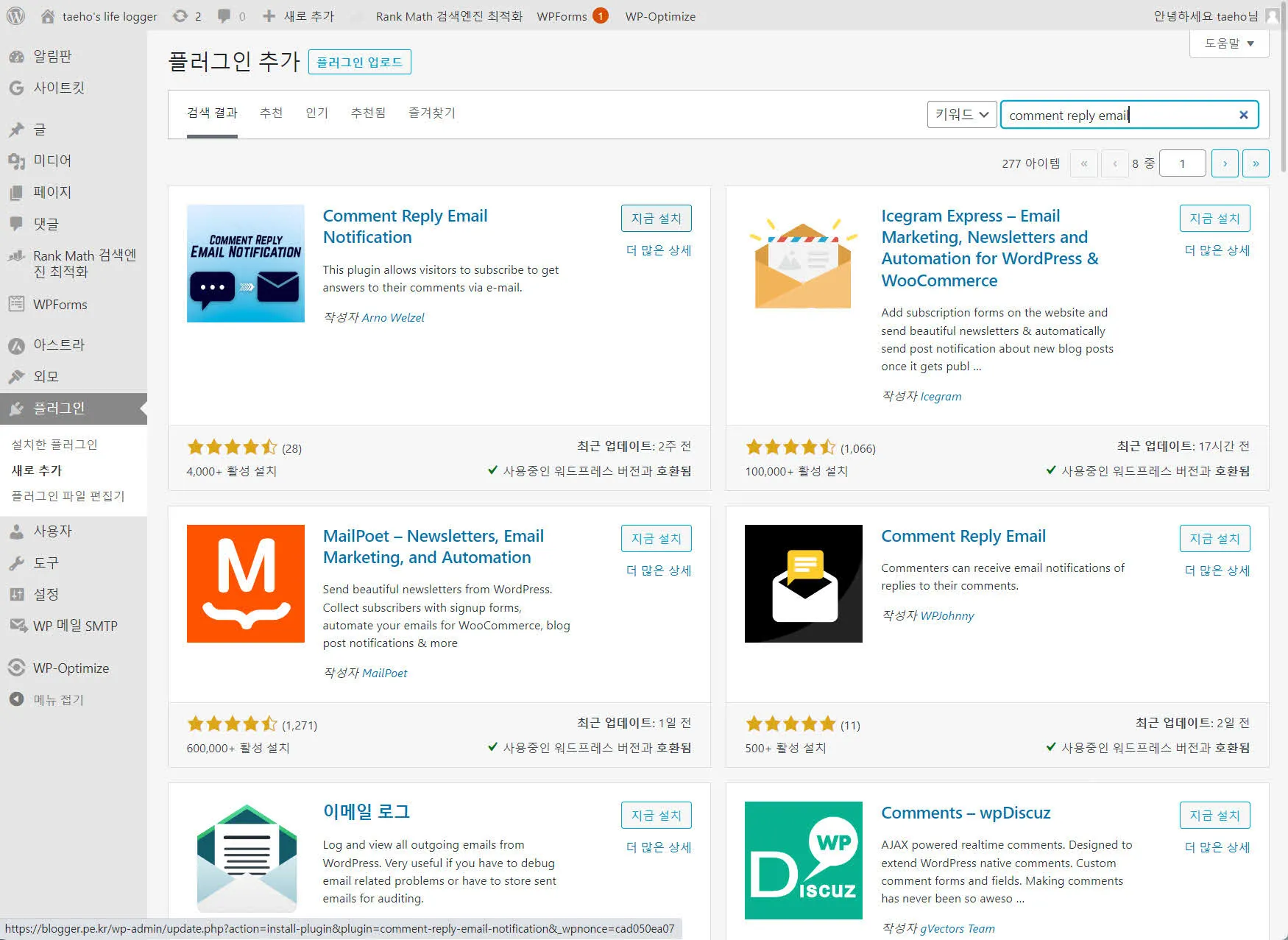This screenshot has height=940, width=1288.
Task: Open the 키워드 filter dropdown
Action: pyautogui.click(x=961, y=114)
